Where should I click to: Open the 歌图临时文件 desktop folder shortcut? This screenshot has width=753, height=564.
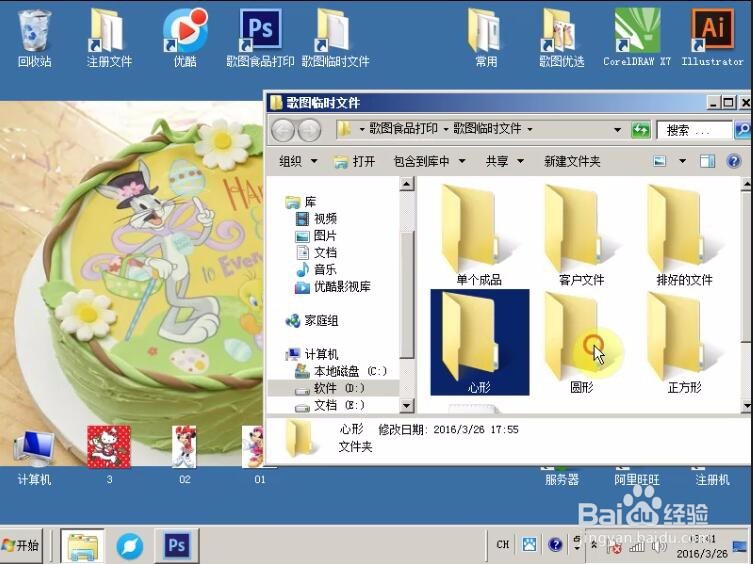point(335,38)
